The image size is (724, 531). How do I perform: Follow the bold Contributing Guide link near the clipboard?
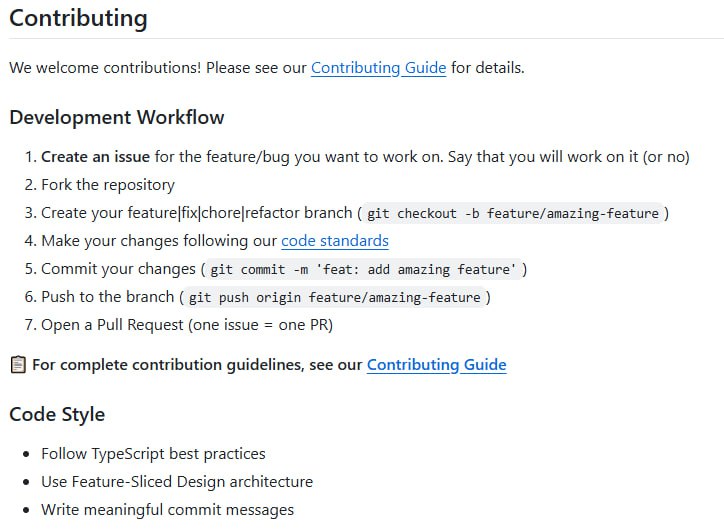[x=436, y=365]
